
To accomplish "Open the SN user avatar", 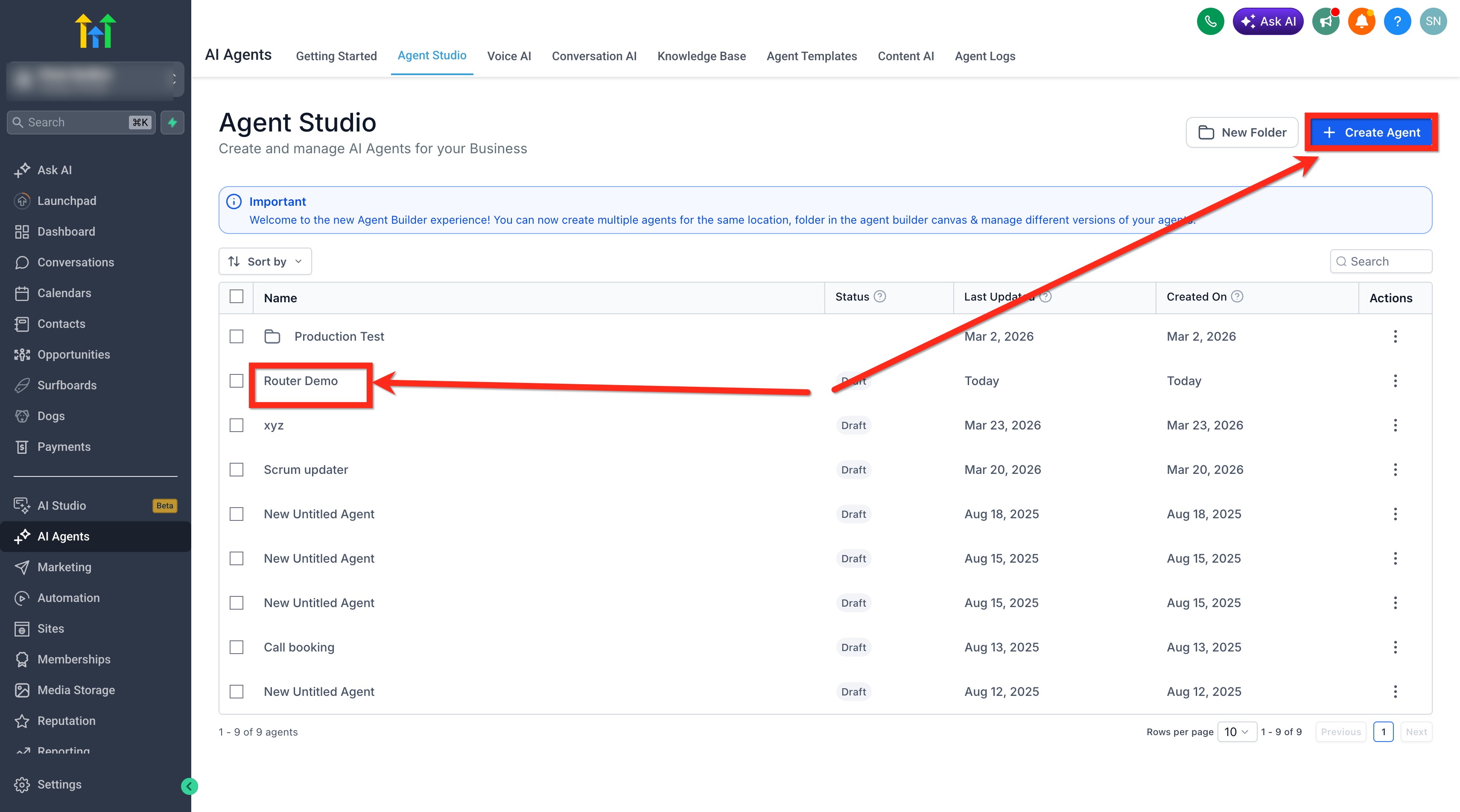I will [1433, 21].
